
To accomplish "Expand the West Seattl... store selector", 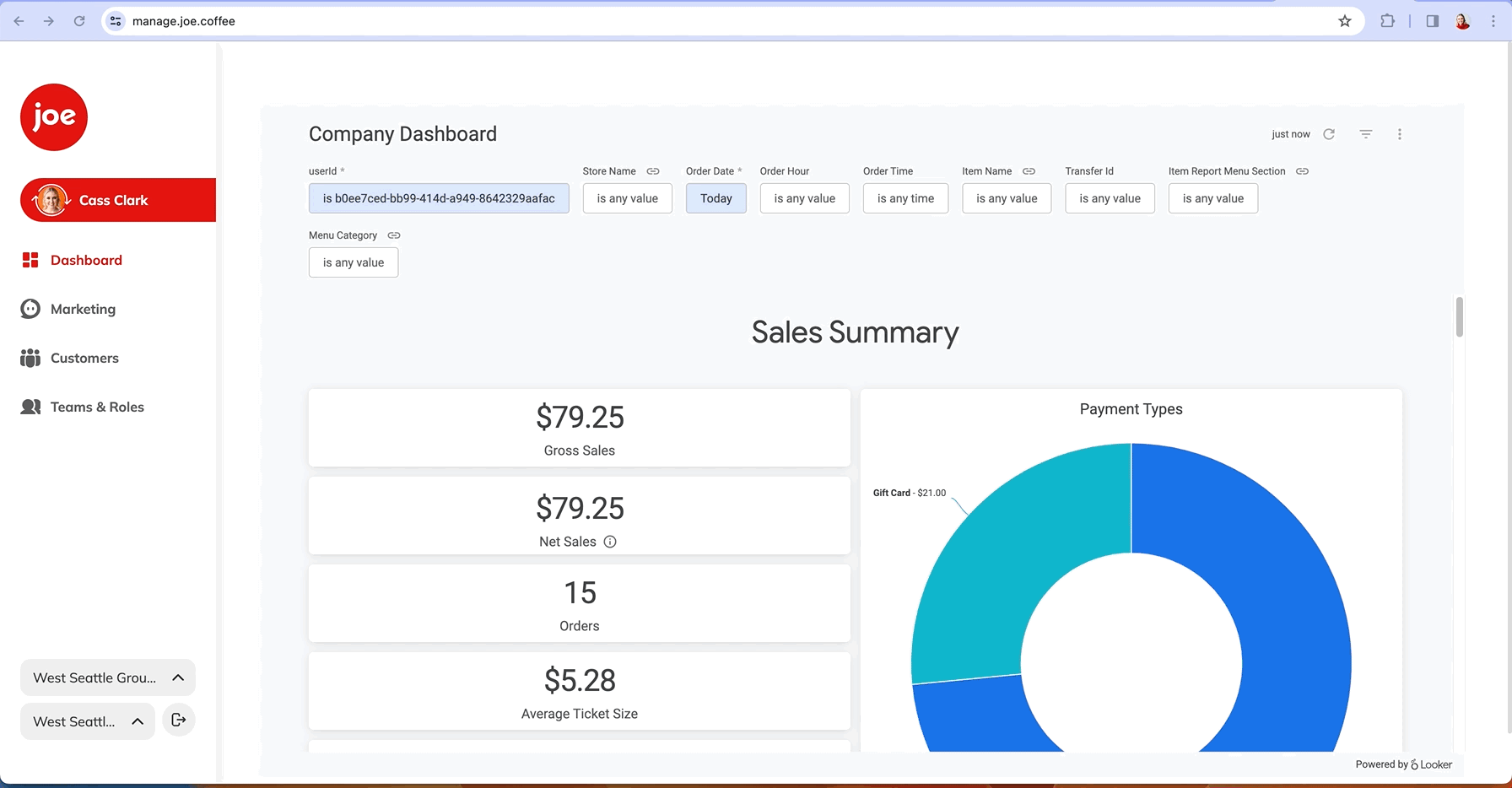I will coord(88,721).
